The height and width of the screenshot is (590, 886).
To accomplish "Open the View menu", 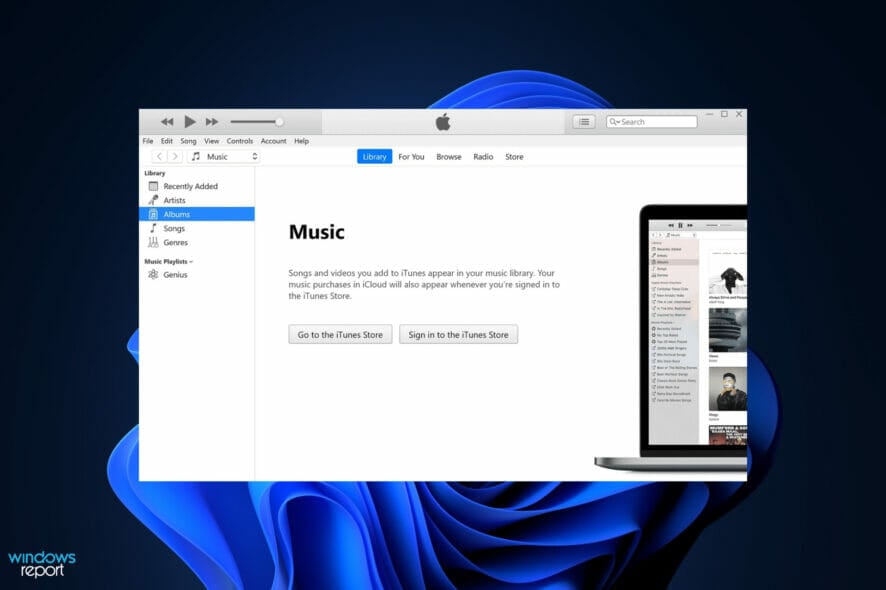I will pos(211,141).
